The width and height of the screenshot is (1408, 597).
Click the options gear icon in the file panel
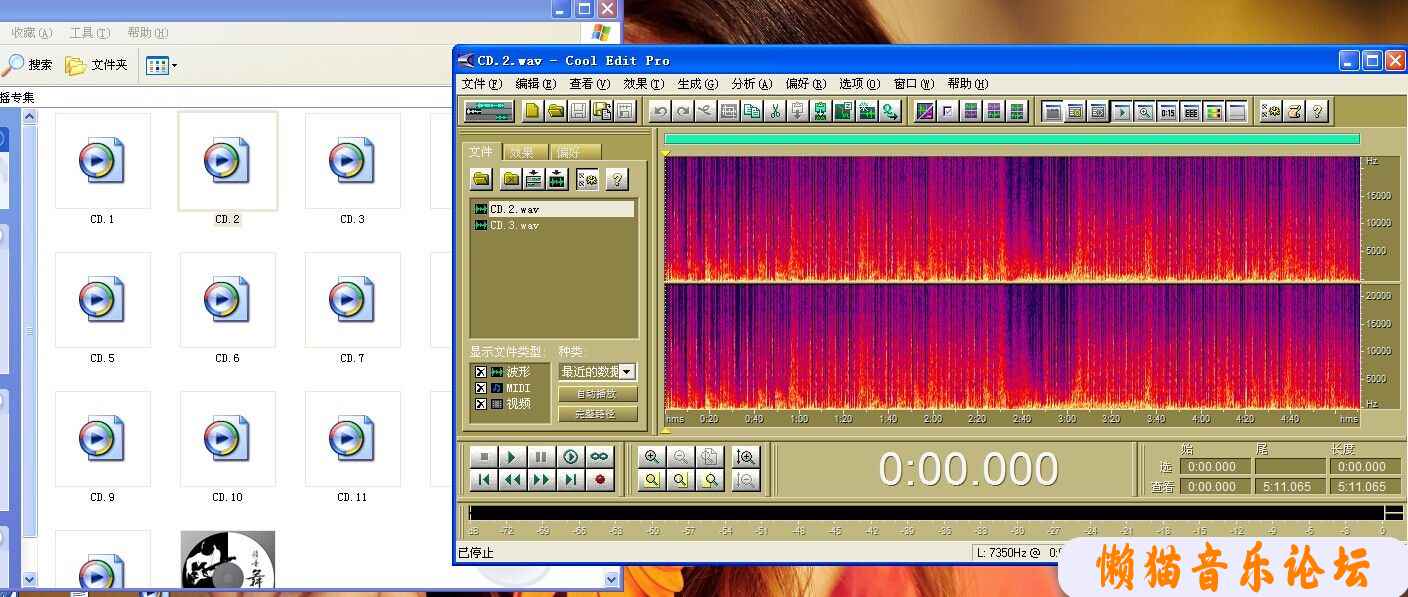(588, 179)
